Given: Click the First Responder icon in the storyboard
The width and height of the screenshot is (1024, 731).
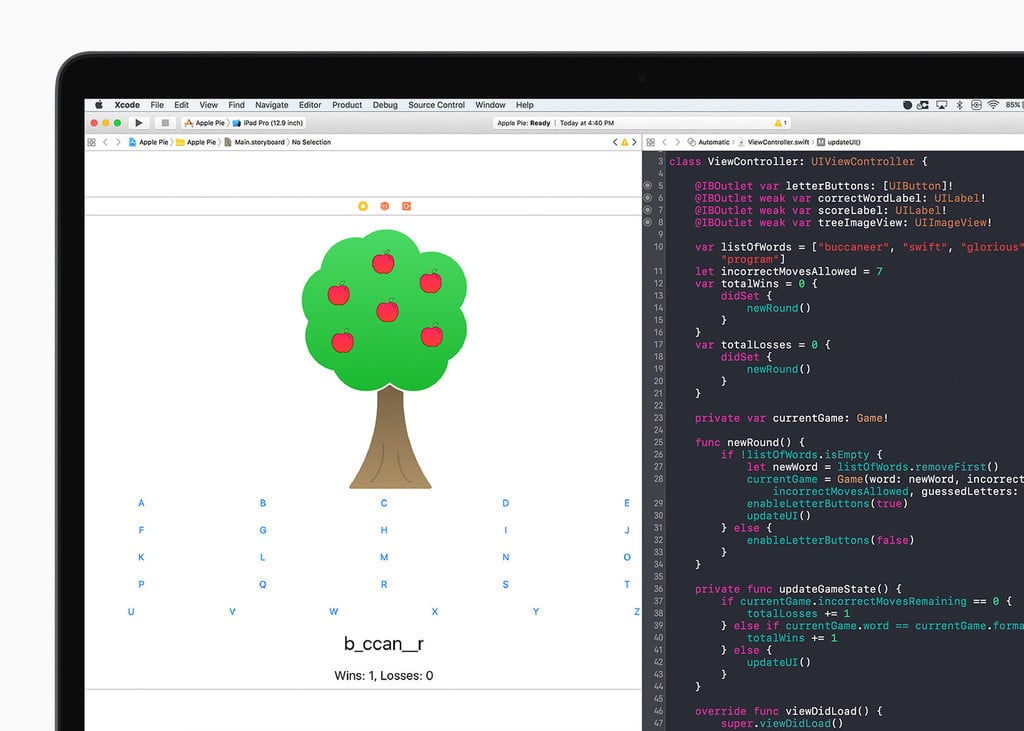Looking at the screenshot, I should [385, 206].
